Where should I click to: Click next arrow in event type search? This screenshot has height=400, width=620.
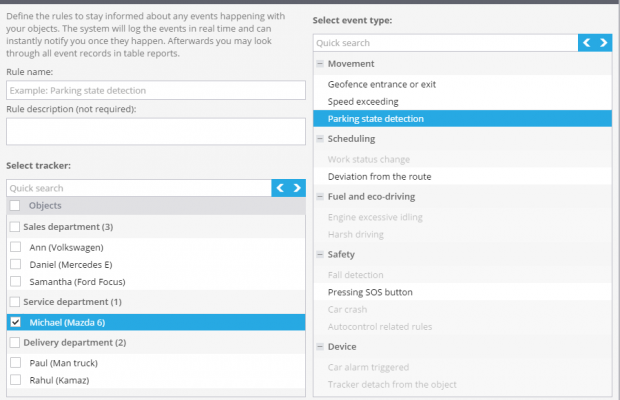tap(603, 43)
